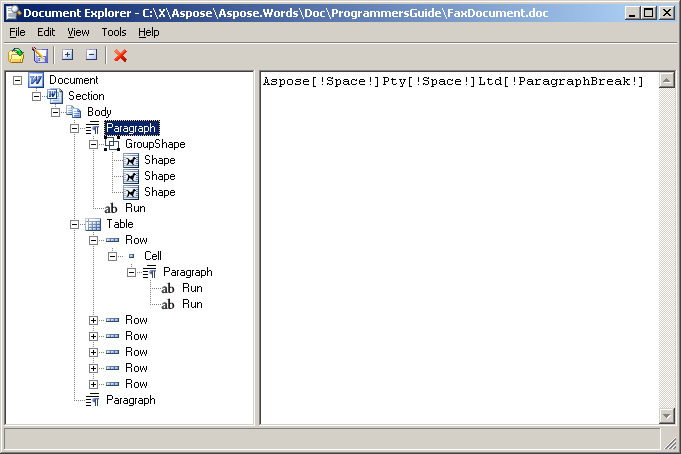Viewport: 681px width, 454px height.
Task: Collapse the Table node
Action: click(75, 224)
